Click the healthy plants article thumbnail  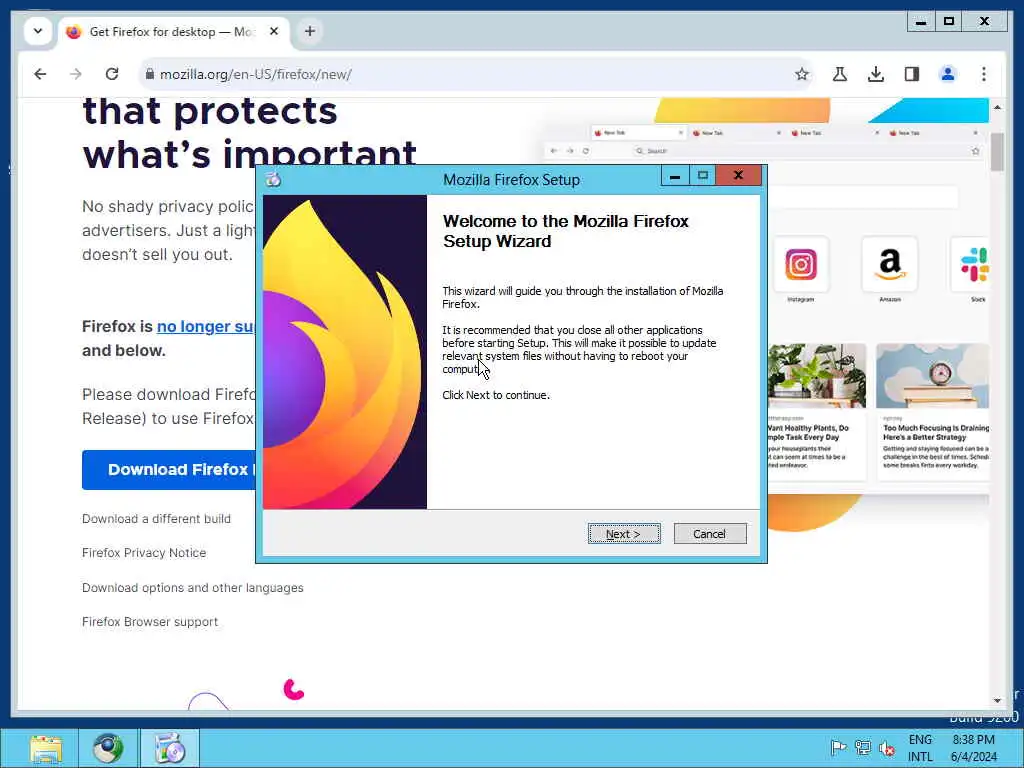pos(817,376)
